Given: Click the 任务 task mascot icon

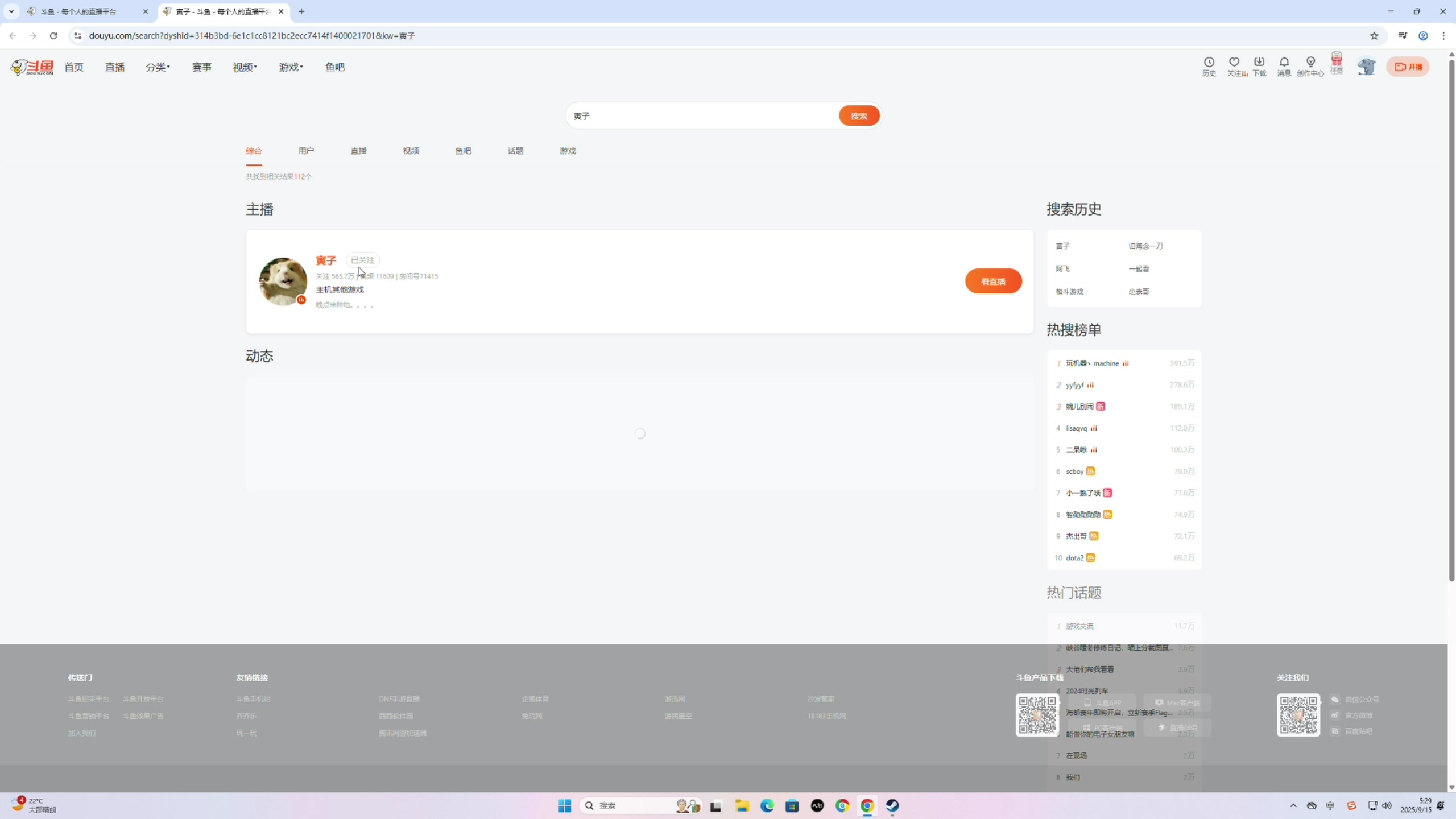Looking at the screenshot, I should click(1337, 64).
